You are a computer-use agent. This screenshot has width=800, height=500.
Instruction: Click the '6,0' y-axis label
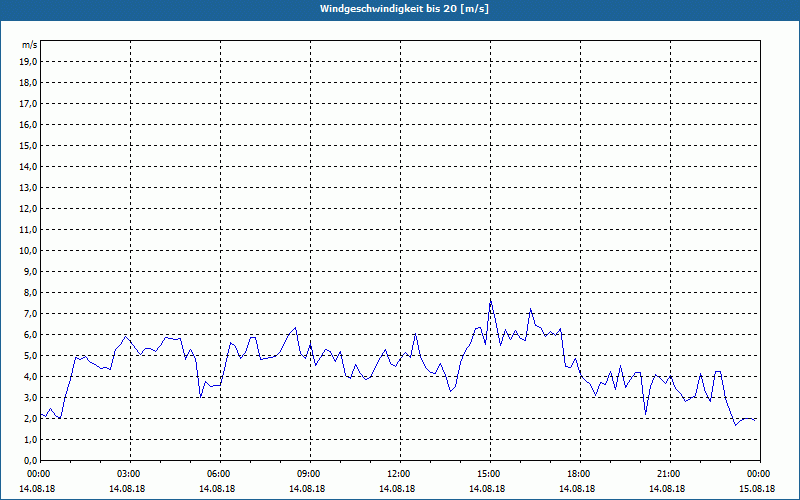click(x=30, y=335)
